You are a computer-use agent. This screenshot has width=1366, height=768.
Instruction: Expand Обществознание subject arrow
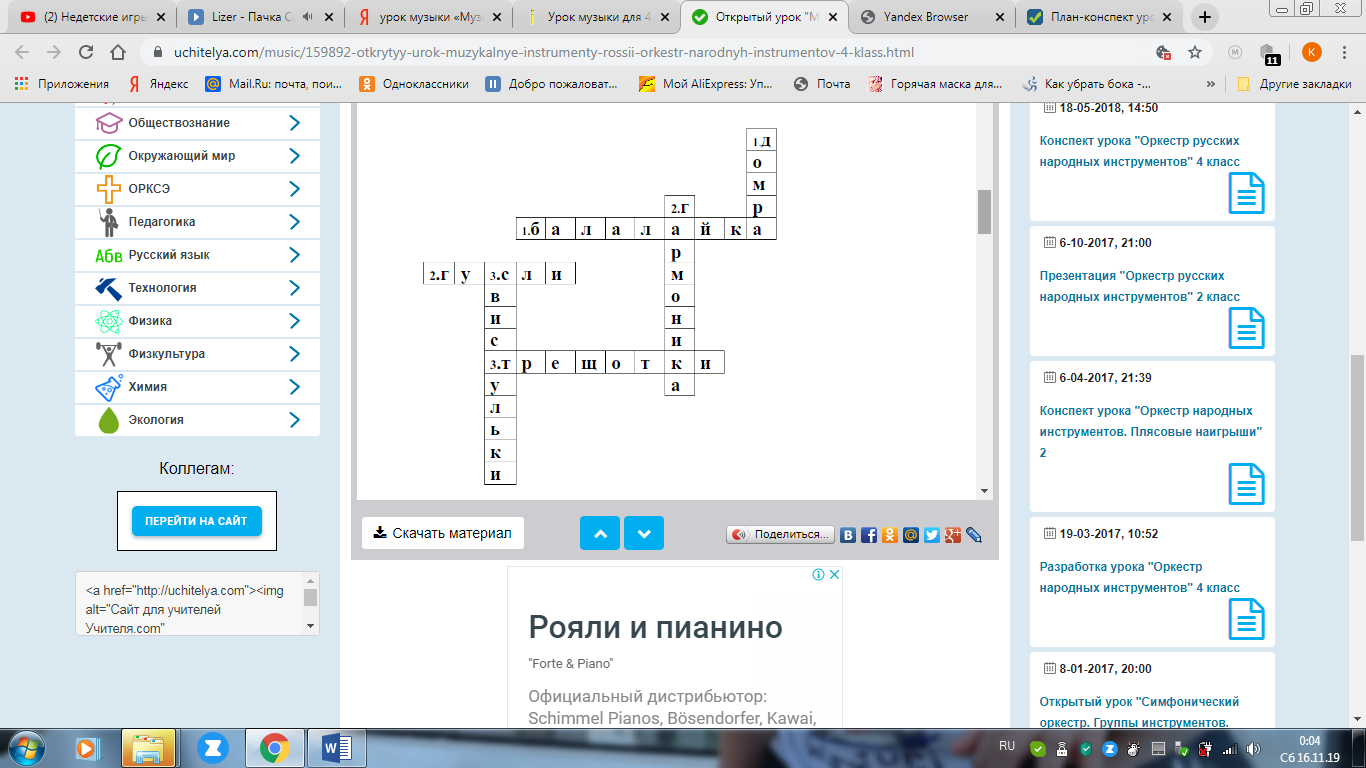(294, 123)
